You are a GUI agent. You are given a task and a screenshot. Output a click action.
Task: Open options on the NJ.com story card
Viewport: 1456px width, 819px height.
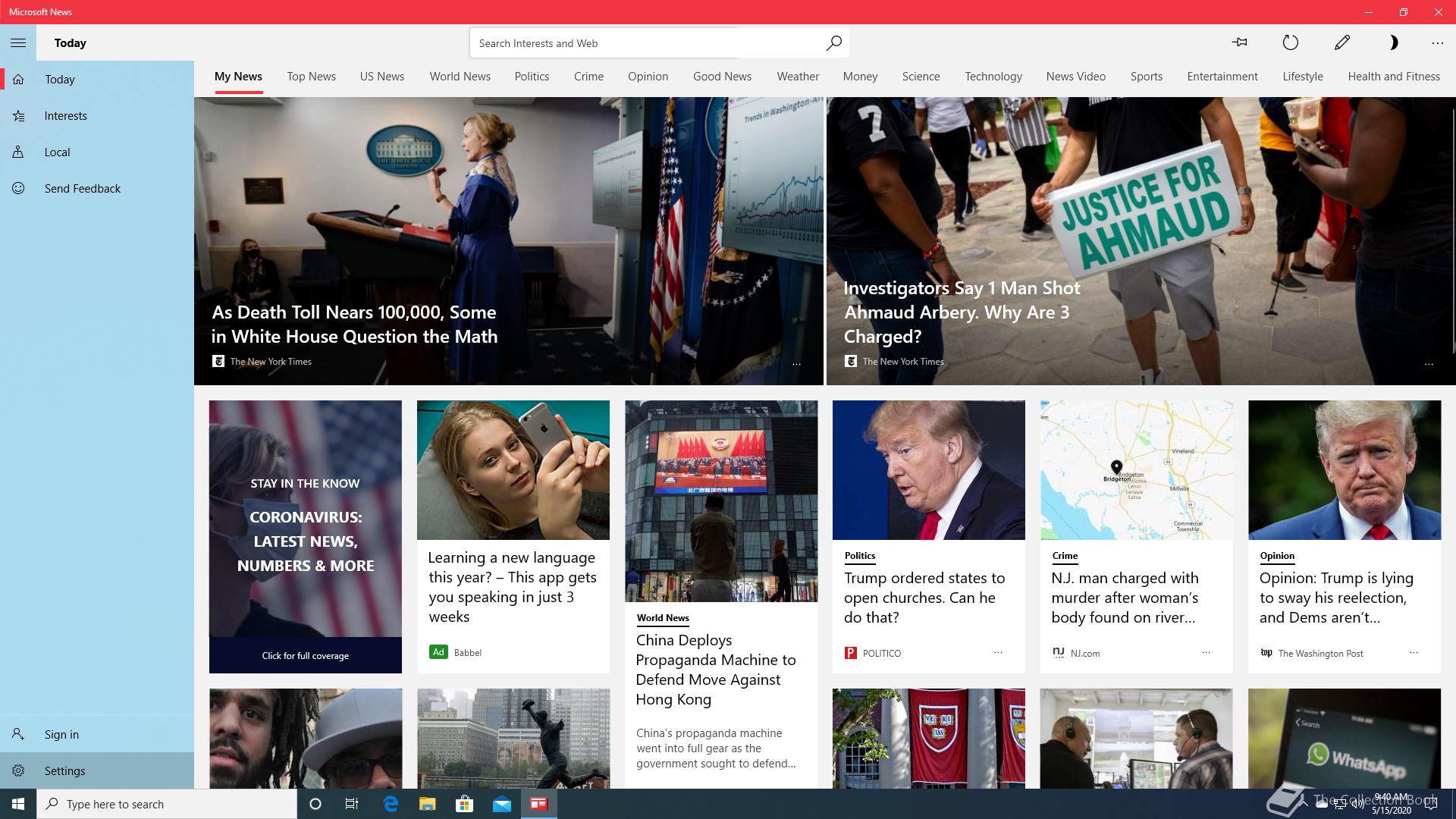(1206, 652)
